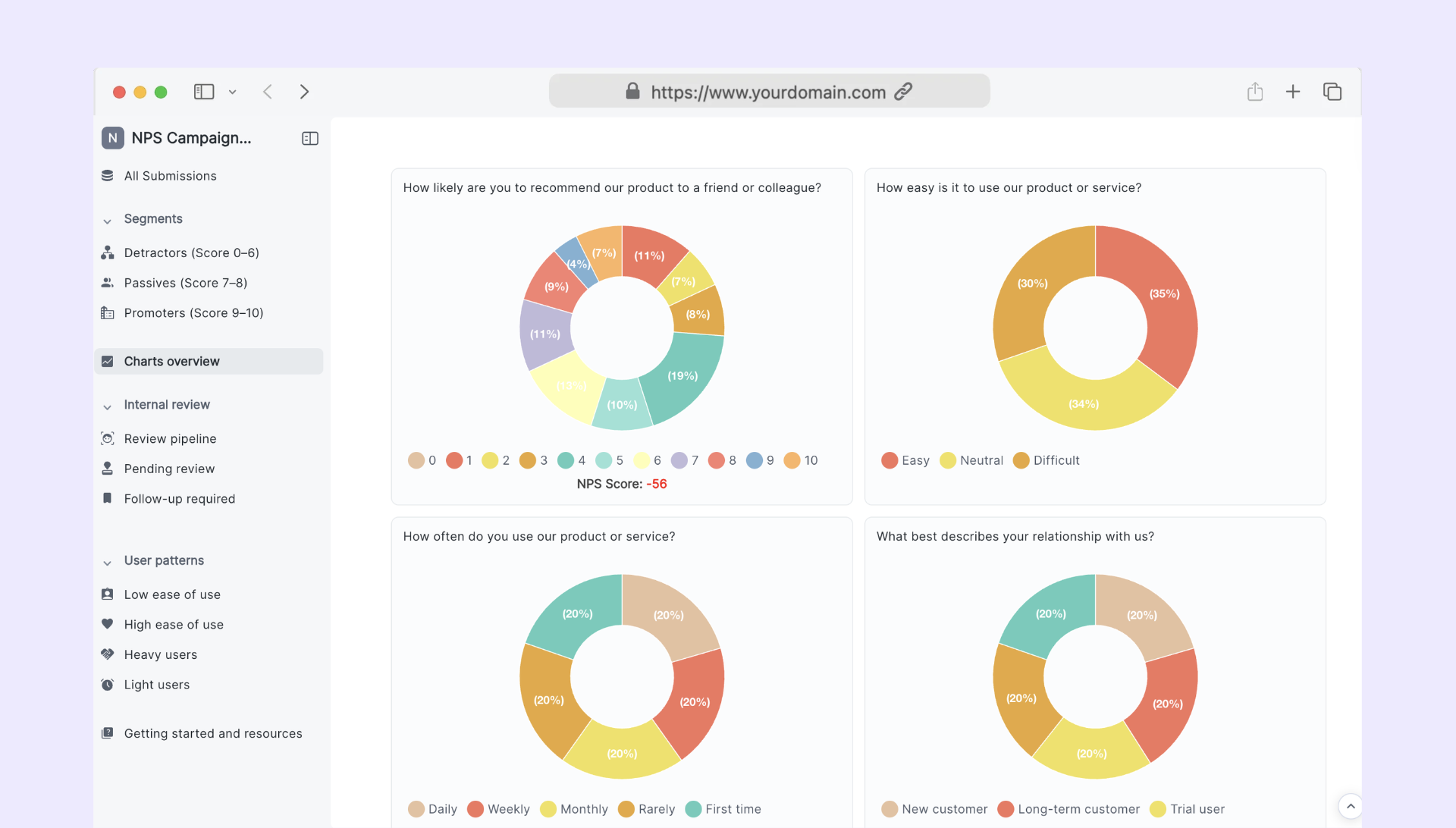Click the Getting started book icon
The height and width of the screenshot is (828, 1456).
[108, 733]
